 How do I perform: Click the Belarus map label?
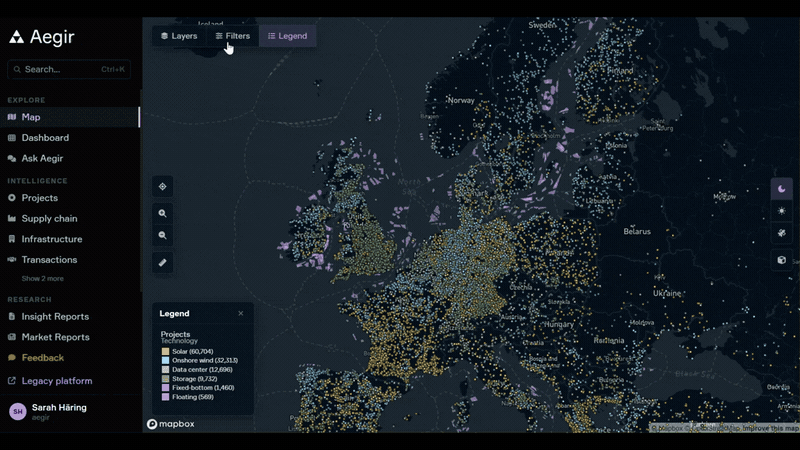click(637, 232)
